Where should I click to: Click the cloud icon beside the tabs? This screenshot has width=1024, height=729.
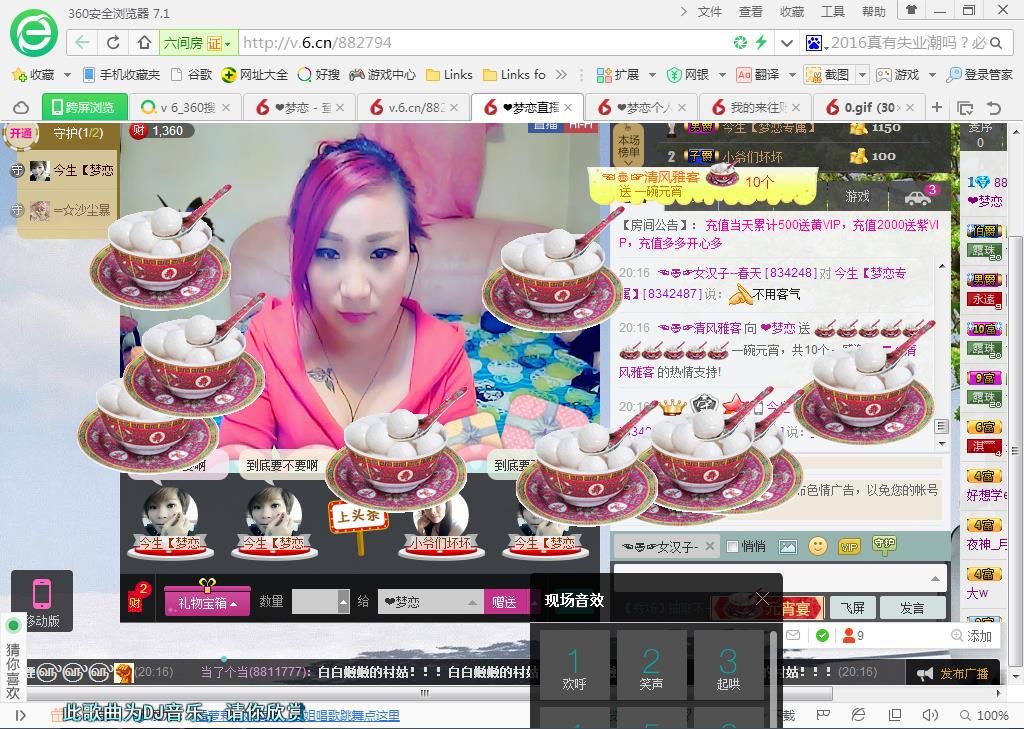click(21, 107)
